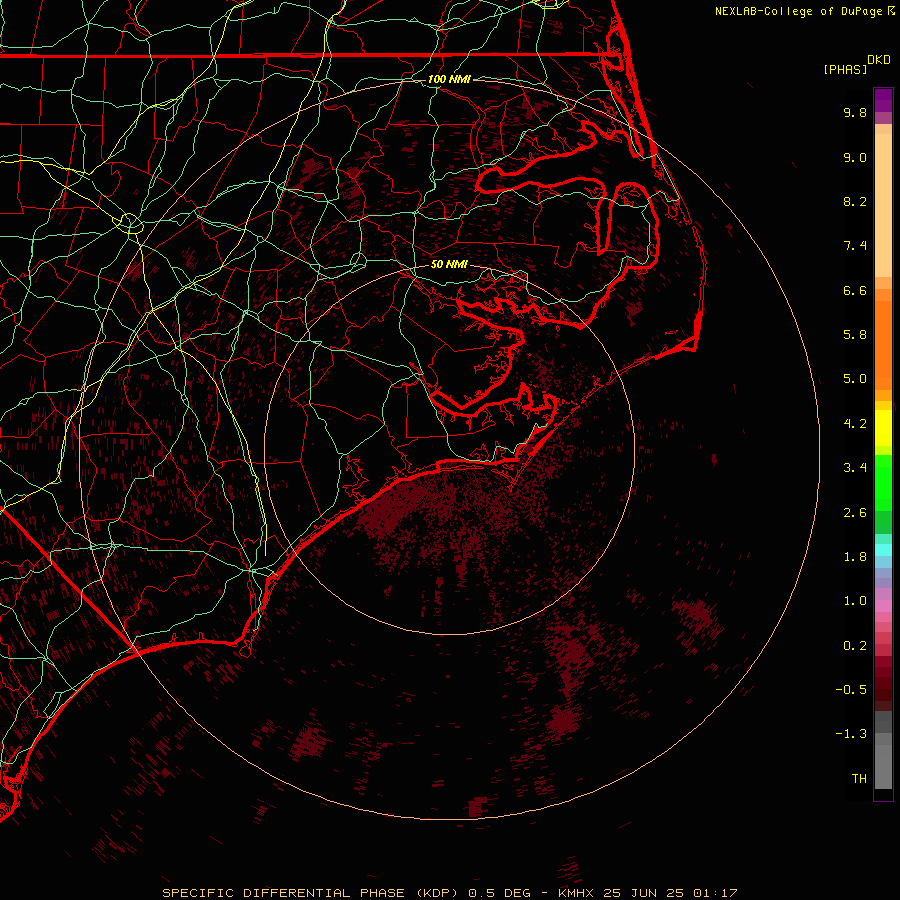Viewport: 900px width, 900px height.
Task: Click the purple top of the color bar
Action: (x=883, y=100)
